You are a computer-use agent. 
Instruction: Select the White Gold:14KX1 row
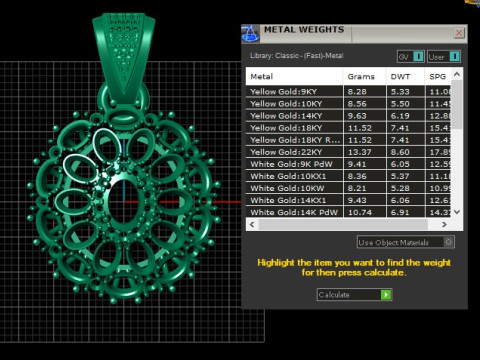pyautogui.click(x=348, y=200)
